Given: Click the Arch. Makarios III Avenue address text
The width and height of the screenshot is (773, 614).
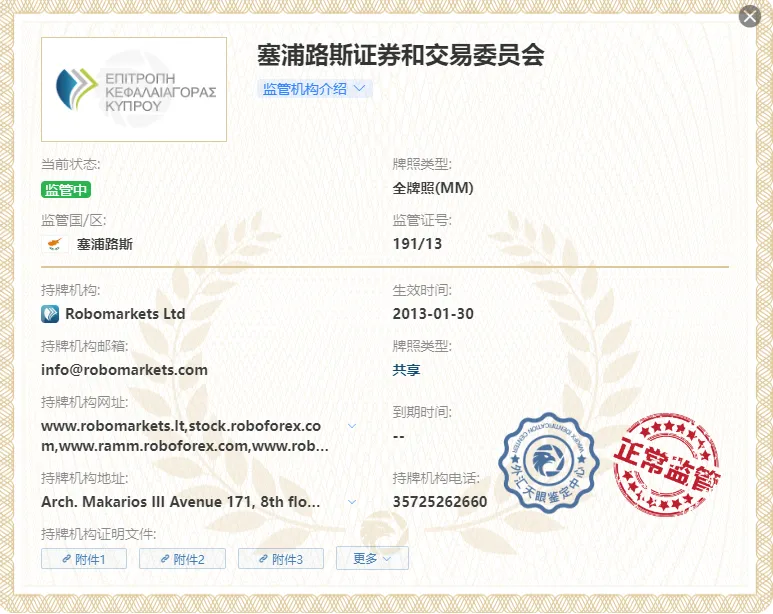Looking at the screenshot, I should coord(180,502).
